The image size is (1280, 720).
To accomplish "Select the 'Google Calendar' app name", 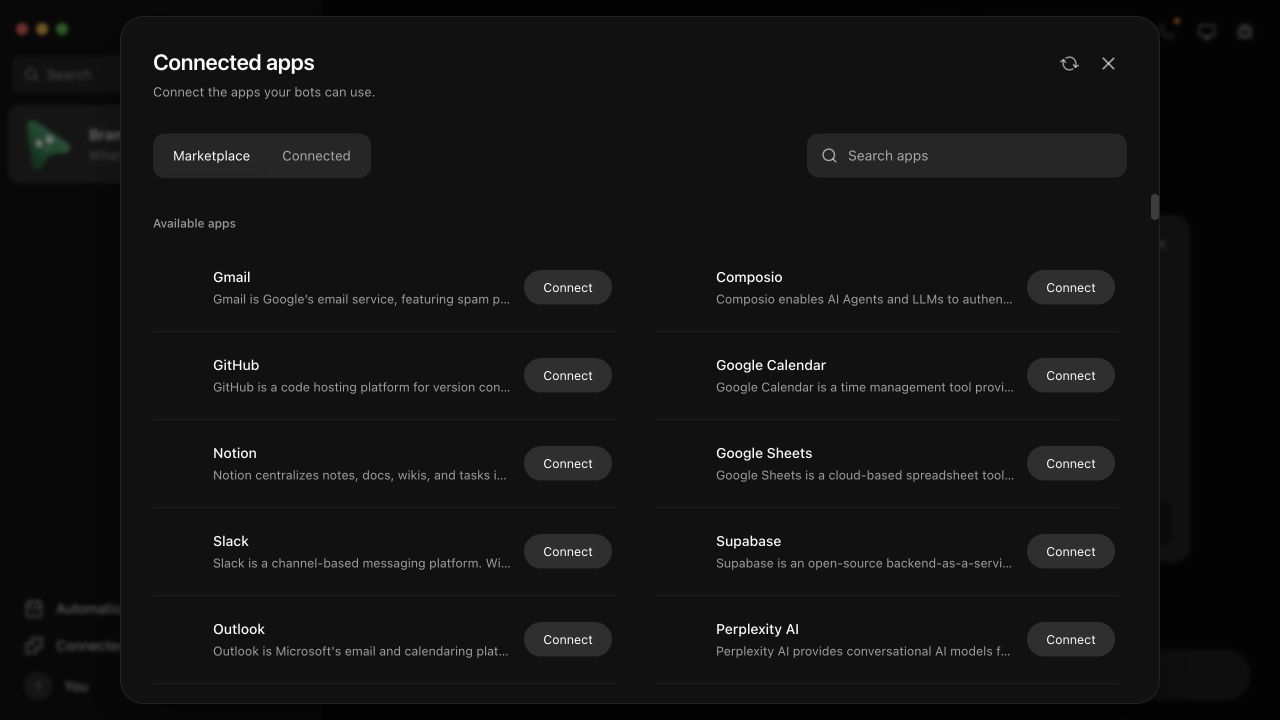I will pos(771,365).
